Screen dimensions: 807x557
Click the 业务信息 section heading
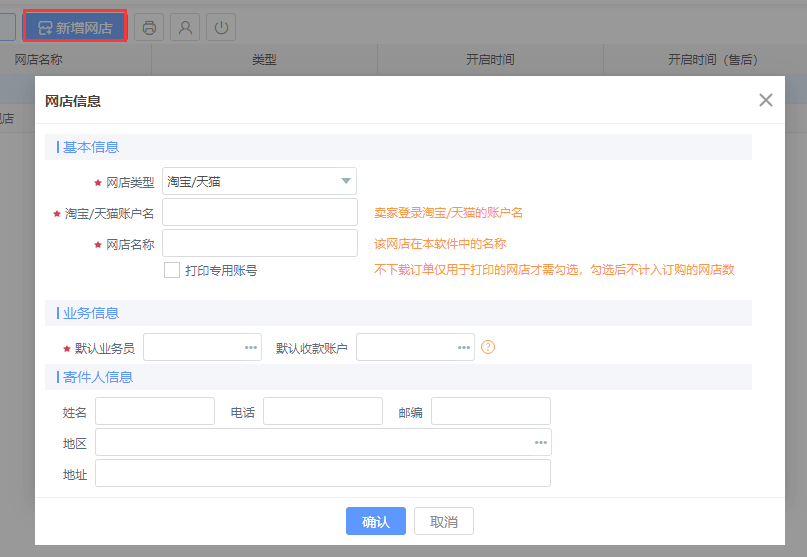pos(91,313)
